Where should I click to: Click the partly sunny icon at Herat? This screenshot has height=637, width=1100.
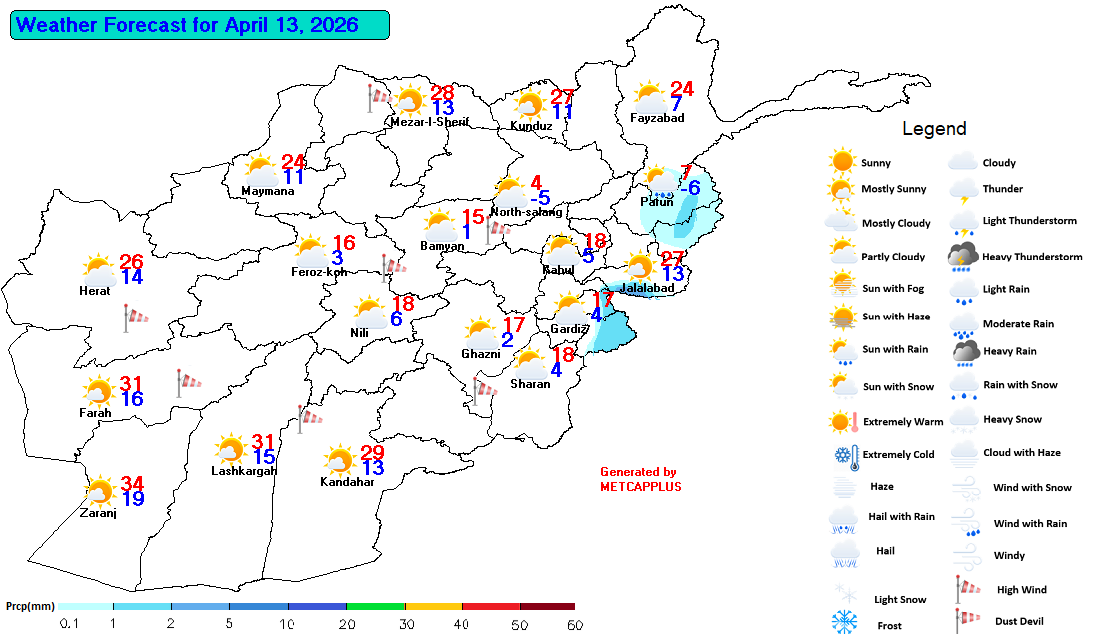pos(99,270)
